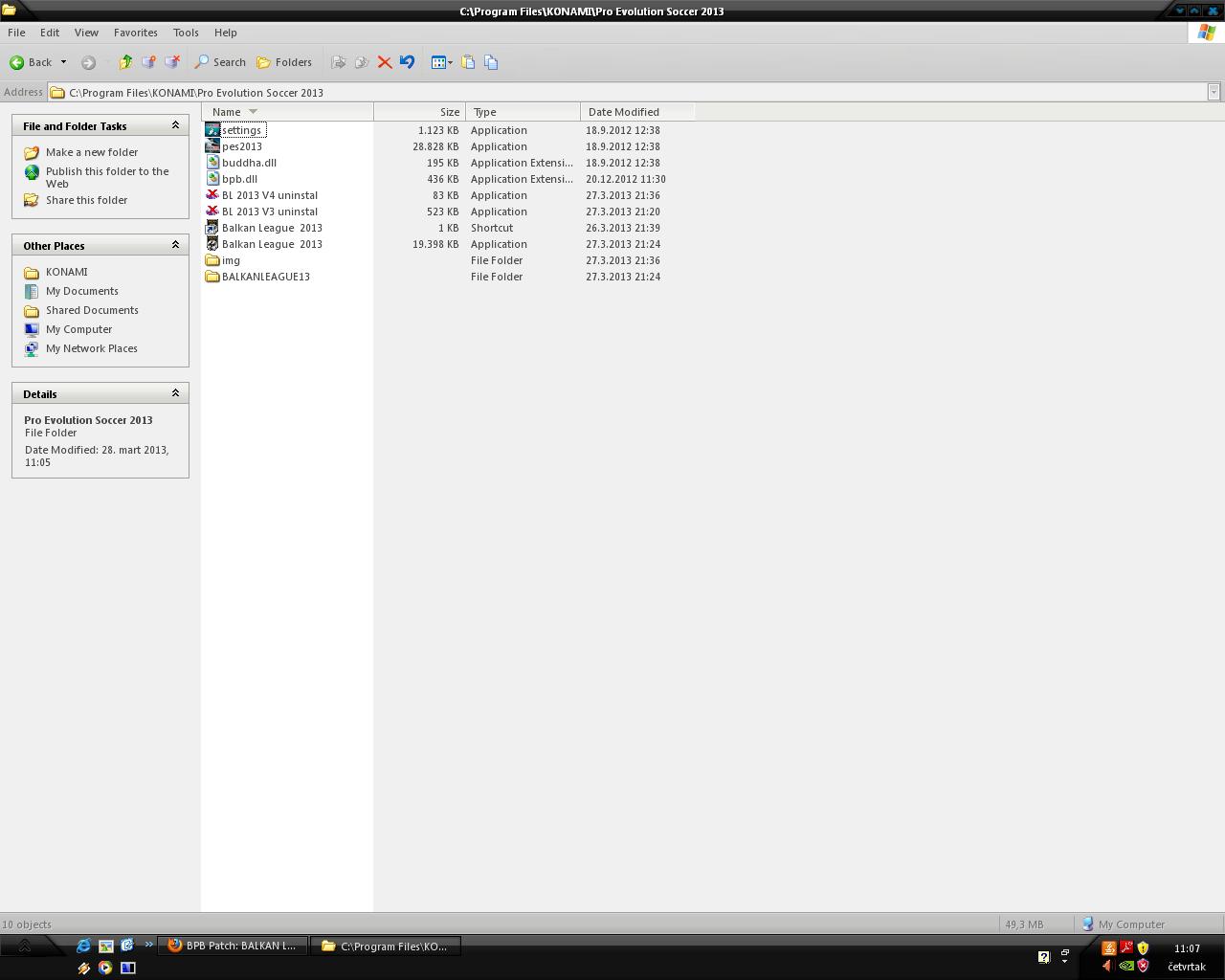
Task: Sort files by the Name column header
Action: (x=287, y=112)
